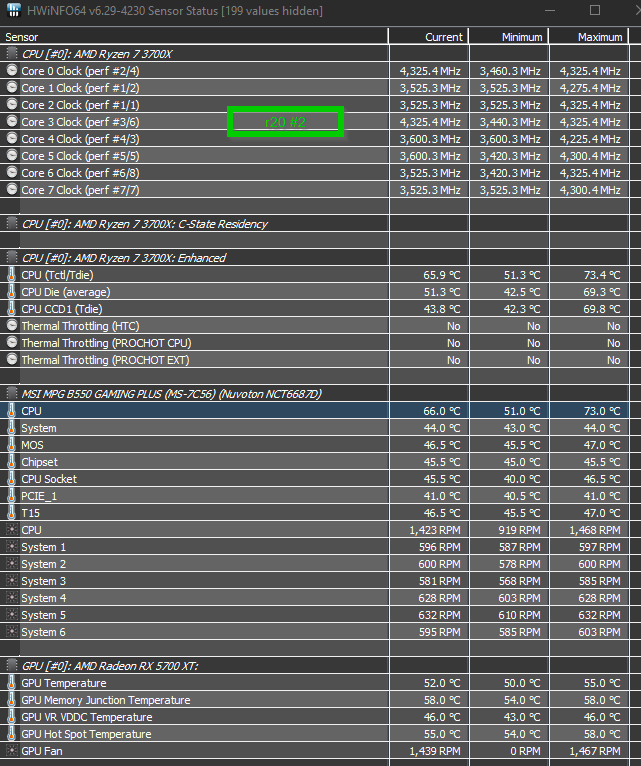The height and width of the screenshot is (766, 641).
Task: Click the chip icon for CPU [#0]: AMD Ryzen 7 3700X header
Action: coord(12,53)
